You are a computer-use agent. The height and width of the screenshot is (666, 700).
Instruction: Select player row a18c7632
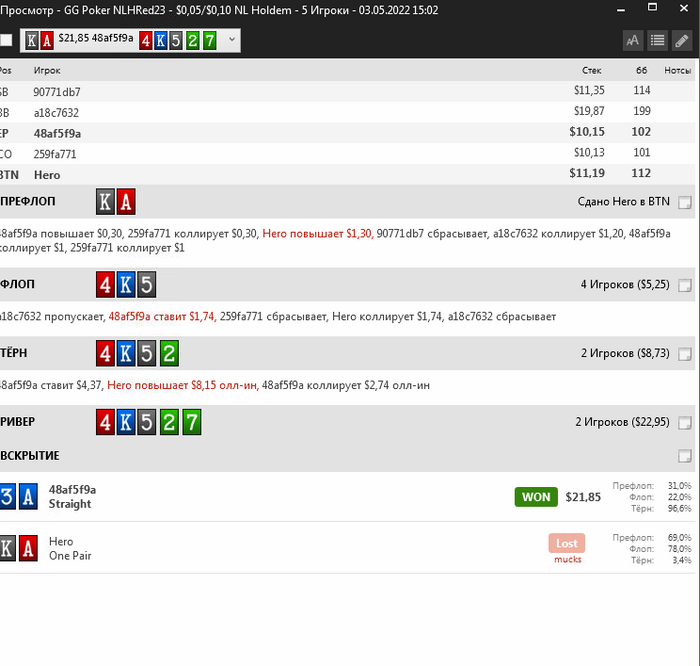[347, 112]
